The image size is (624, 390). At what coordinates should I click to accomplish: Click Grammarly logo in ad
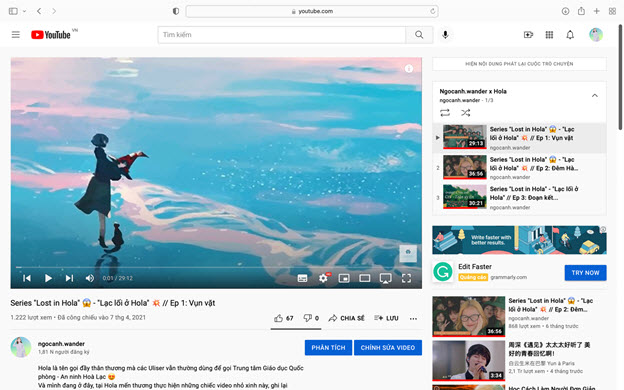coord(443,272)
